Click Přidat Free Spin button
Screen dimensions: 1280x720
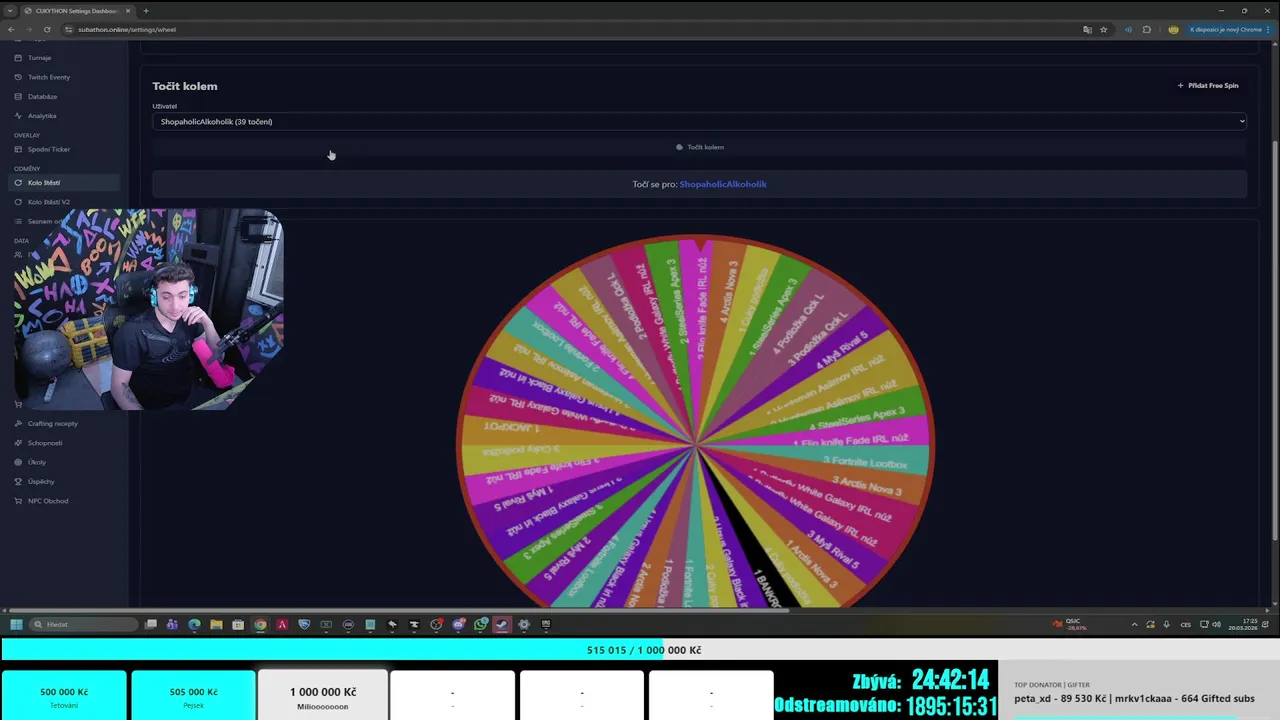pyautogui.click(x=1208, y=86)
